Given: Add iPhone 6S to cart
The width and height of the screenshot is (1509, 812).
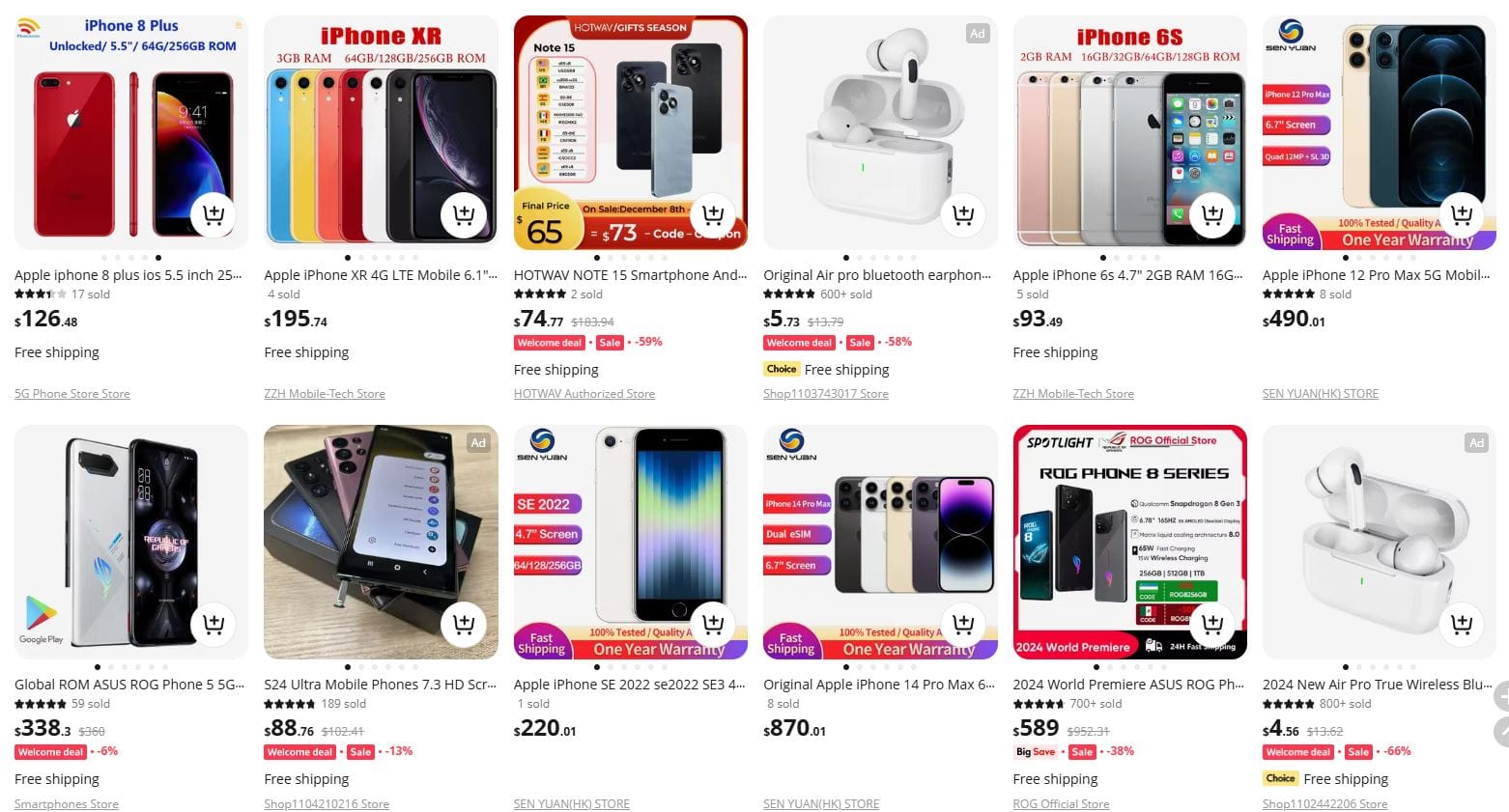Looking at the screenshot, I should click(1212, 214).
